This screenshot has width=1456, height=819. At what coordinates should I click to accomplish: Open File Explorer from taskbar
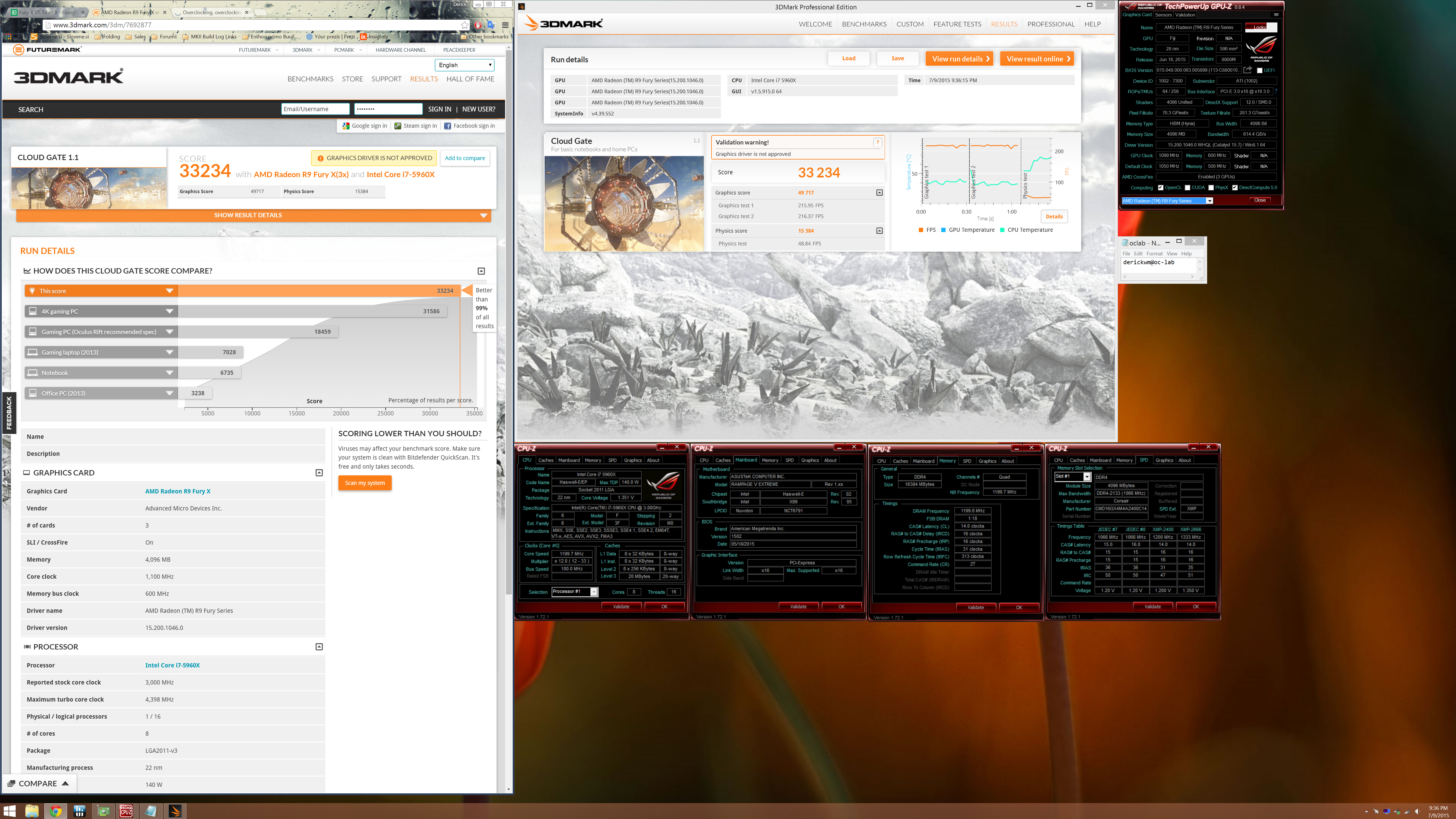point(32,811)
